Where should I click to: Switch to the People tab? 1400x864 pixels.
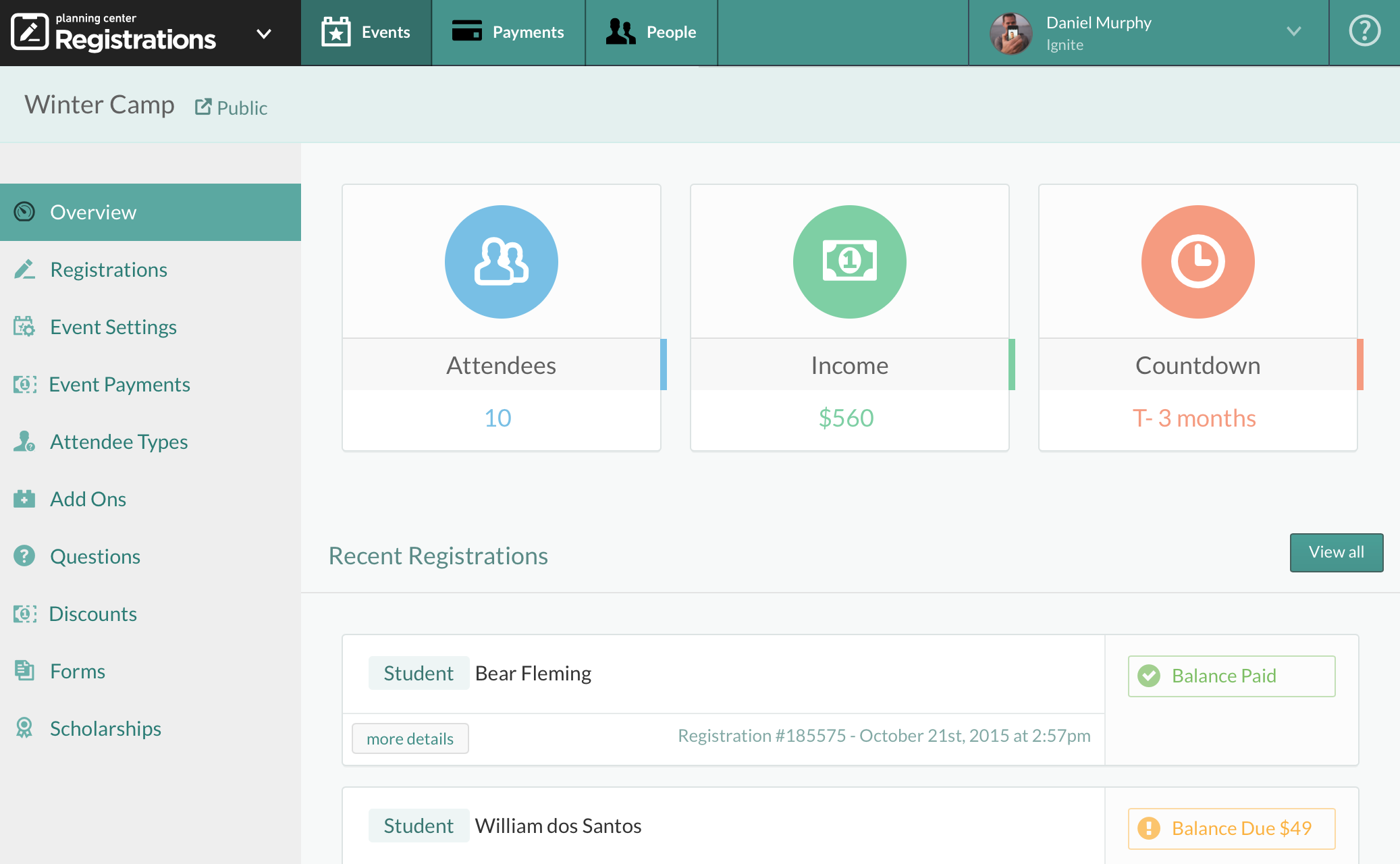651,32
